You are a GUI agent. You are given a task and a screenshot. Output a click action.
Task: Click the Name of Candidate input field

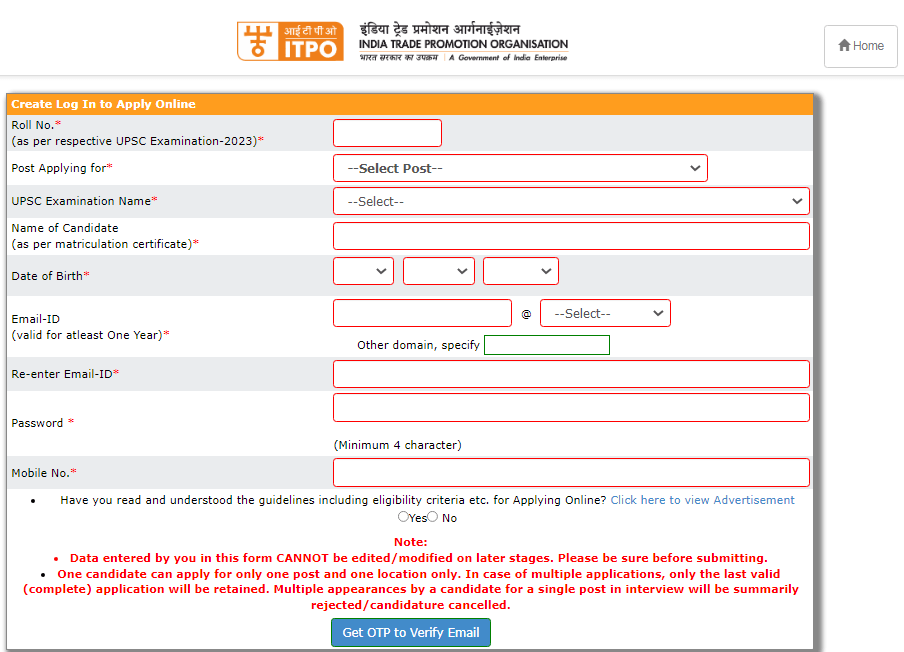(570, 235)
